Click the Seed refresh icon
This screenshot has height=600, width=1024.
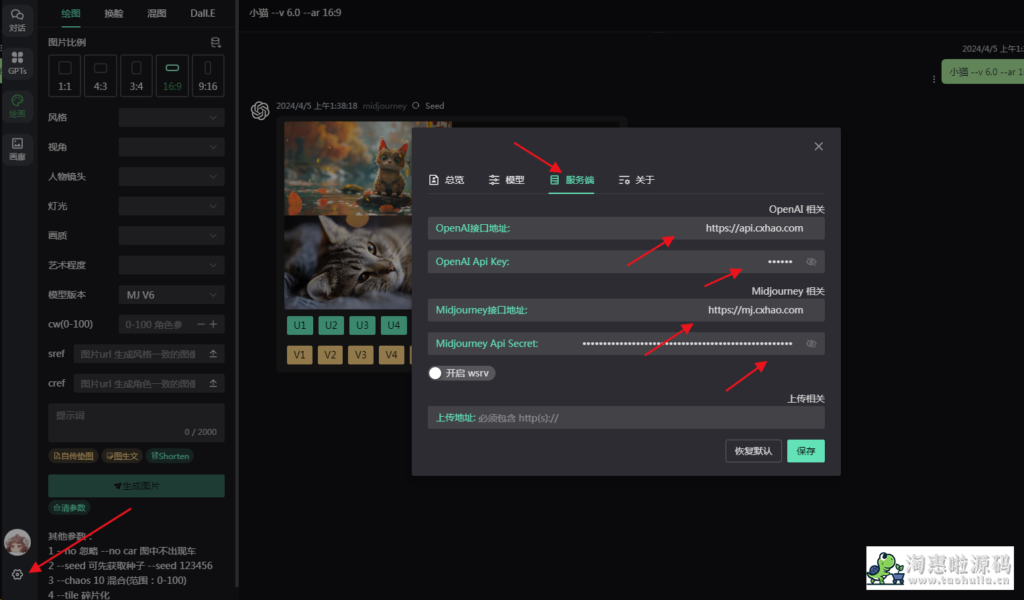(x=415, y=106)
